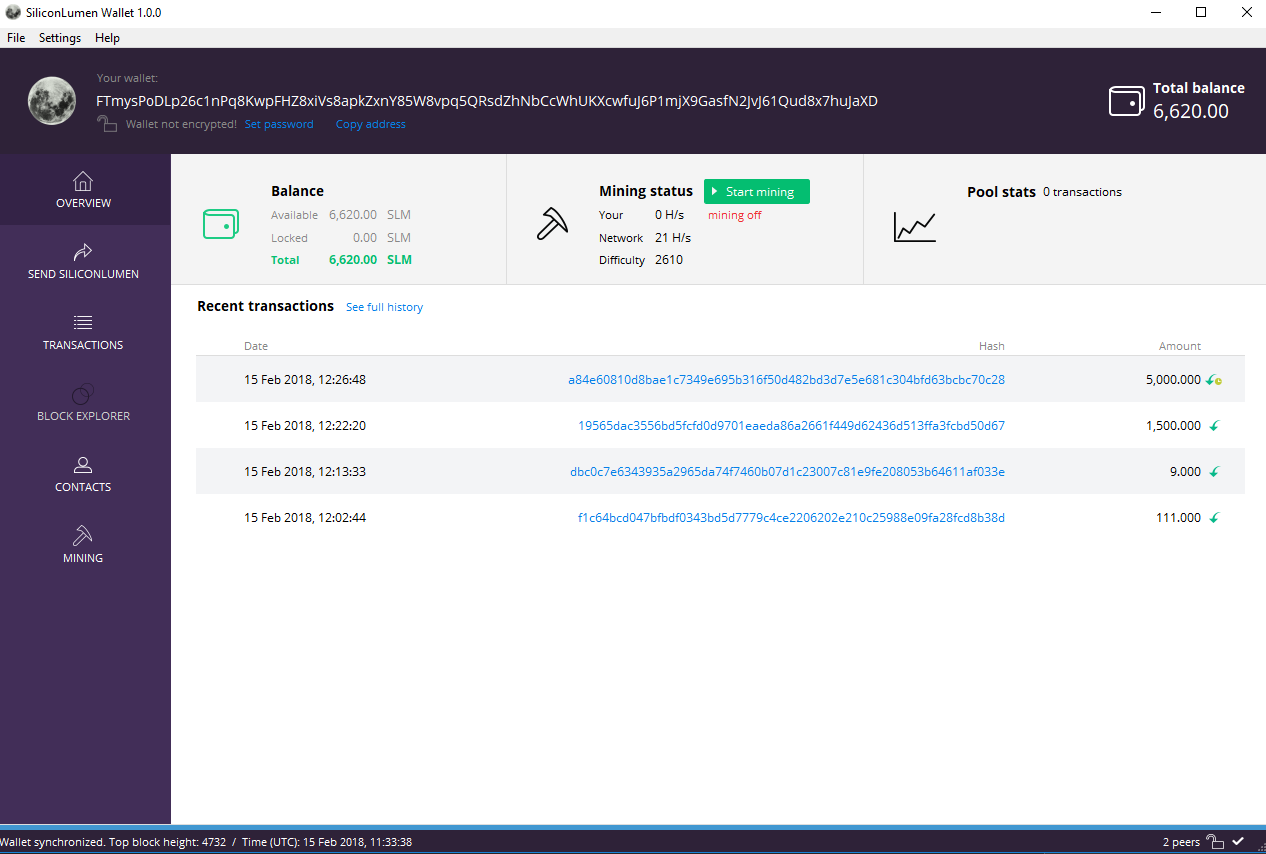Click the green wallet balance card icon
The height and width of the screenshot is (854, 1266).
[221, 224]
